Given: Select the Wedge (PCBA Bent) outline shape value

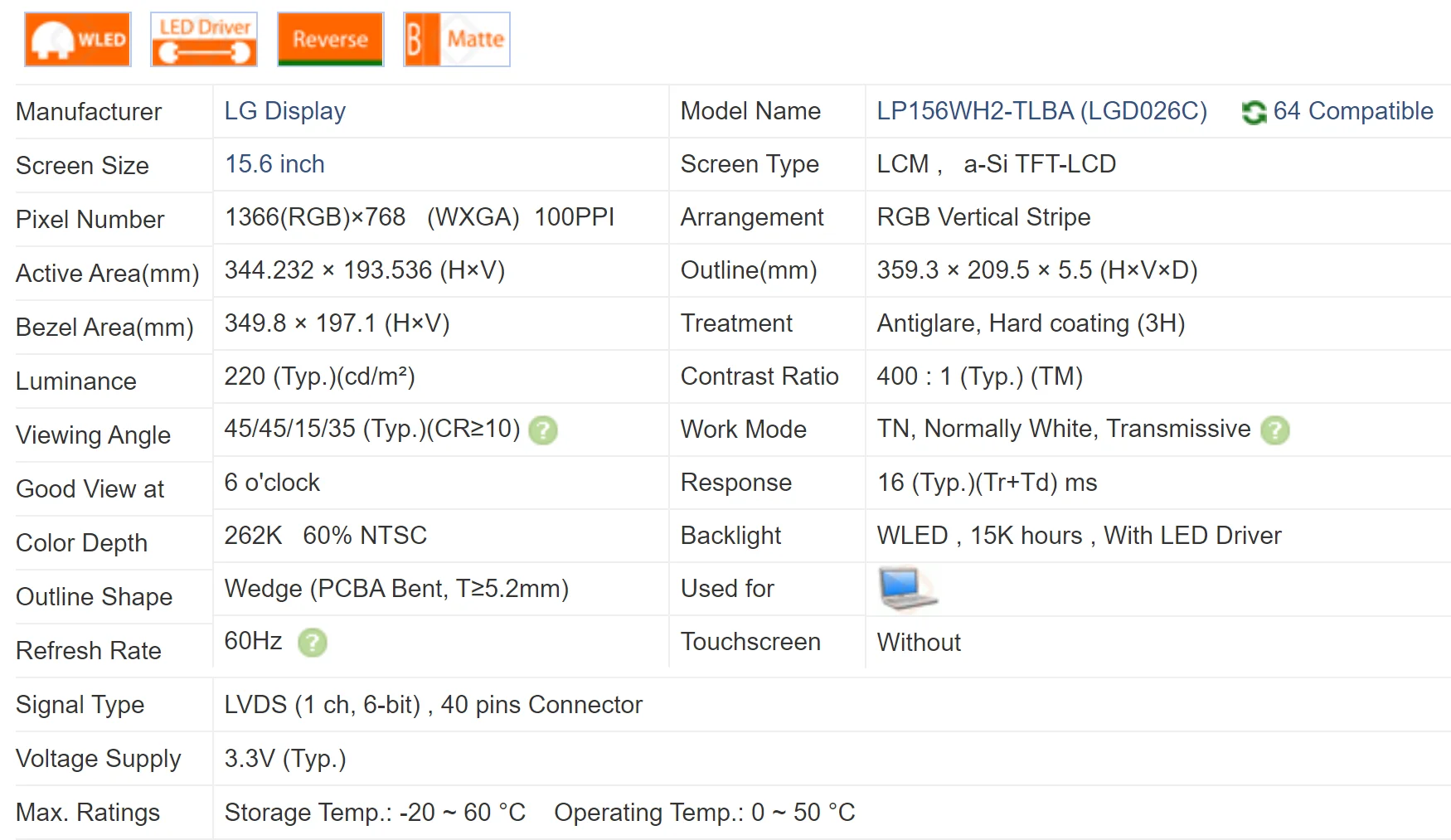Looking at the screenshot, I should coord(396,588).
